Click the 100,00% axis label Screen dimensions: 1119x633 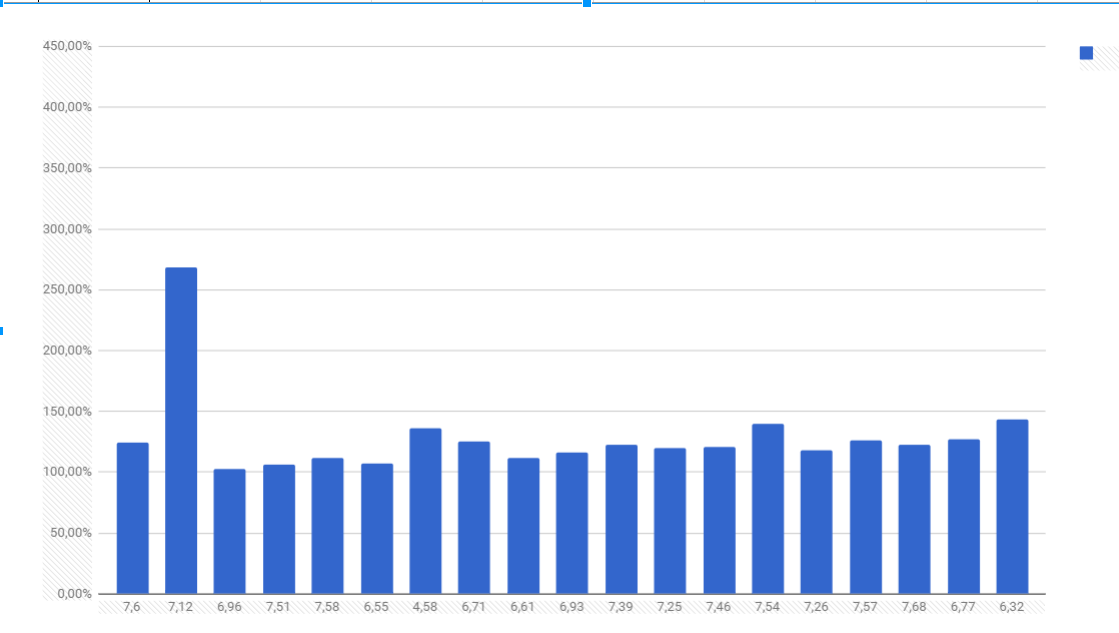coord(67,472)
